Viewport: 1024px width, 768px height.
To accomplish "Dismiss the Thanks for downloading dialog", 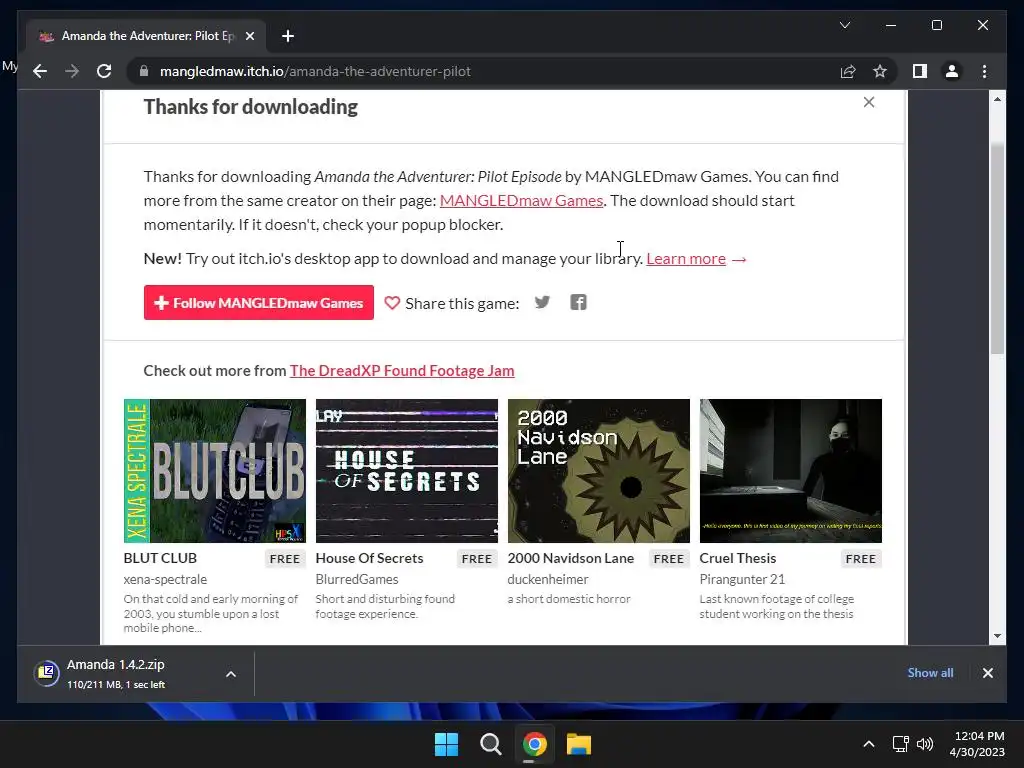I will point(869,102).
